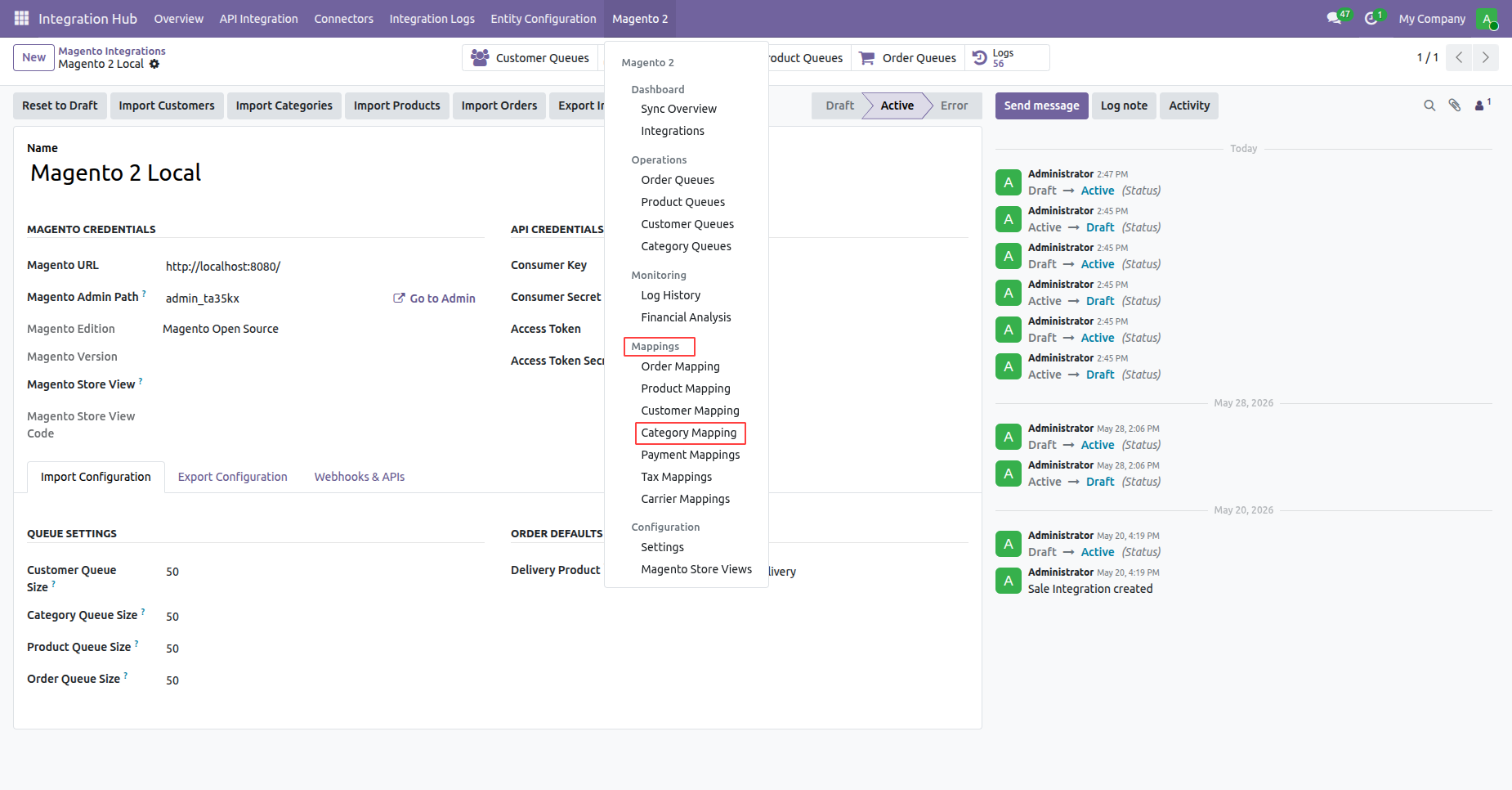
Task: Switch to Webhooks & APIs tab
Action: pos(360,477)
